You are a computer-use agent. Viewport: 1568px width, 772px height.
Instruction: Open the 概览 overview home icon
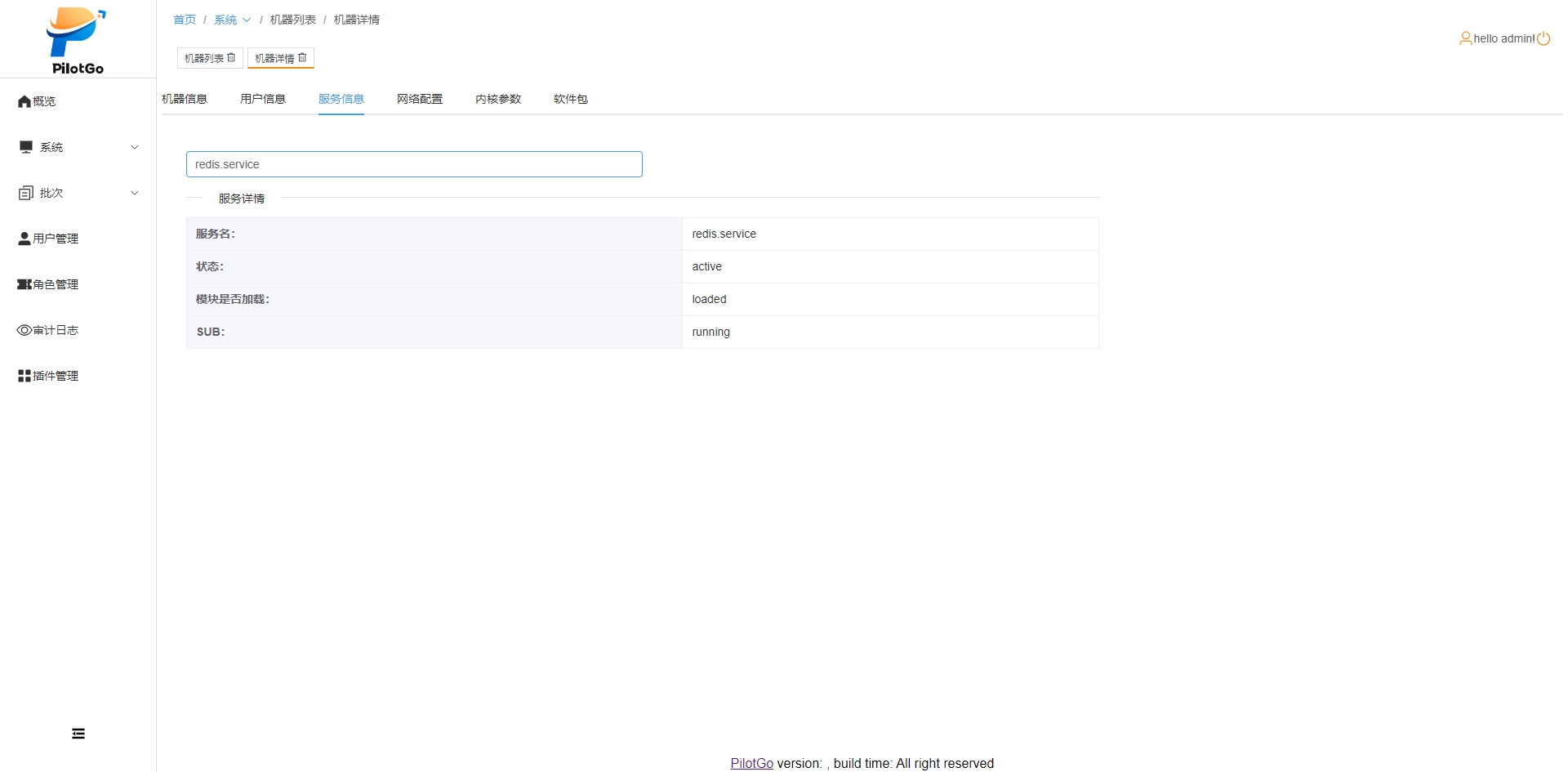[24, 101]
